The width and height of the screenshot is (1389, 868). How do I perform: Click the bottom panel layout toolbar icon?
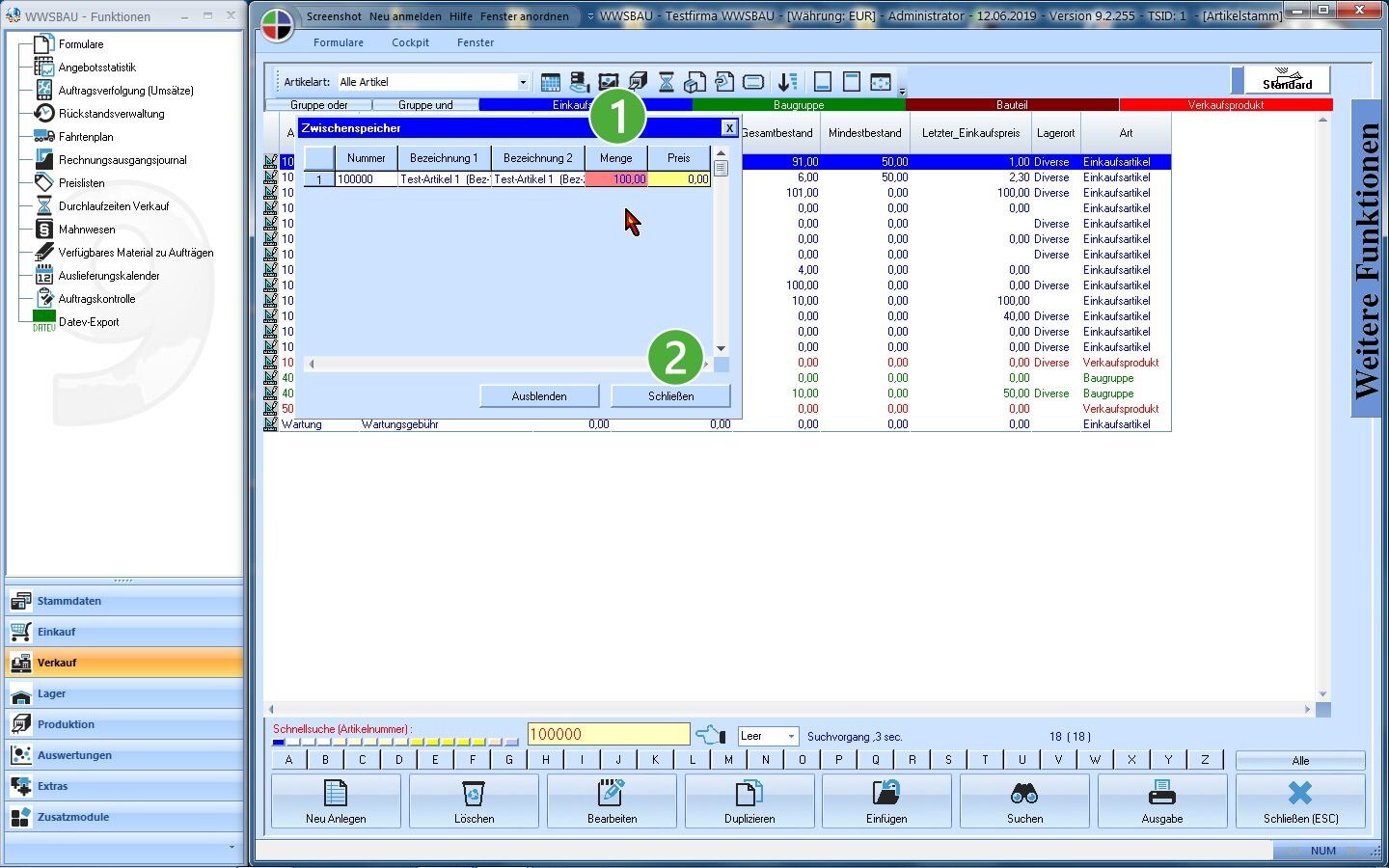coord(823,82)
